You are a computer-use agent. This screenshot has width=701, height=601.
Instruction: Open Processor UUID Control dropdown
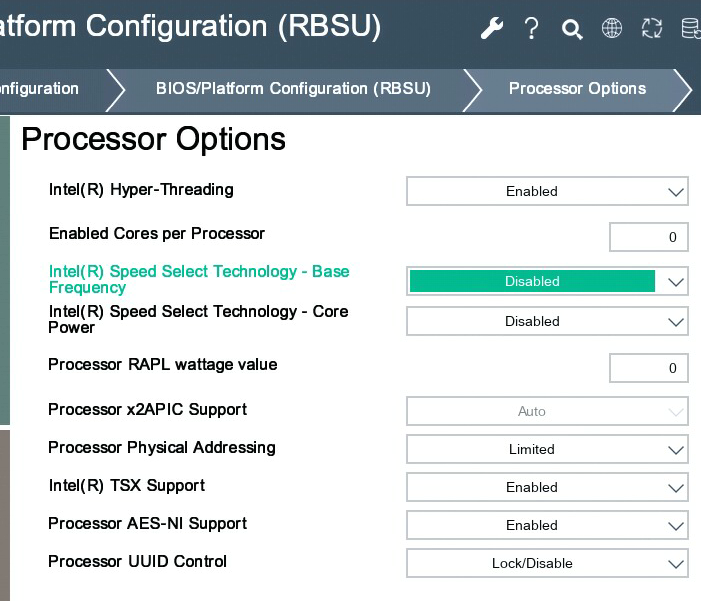tap(547, 563)
